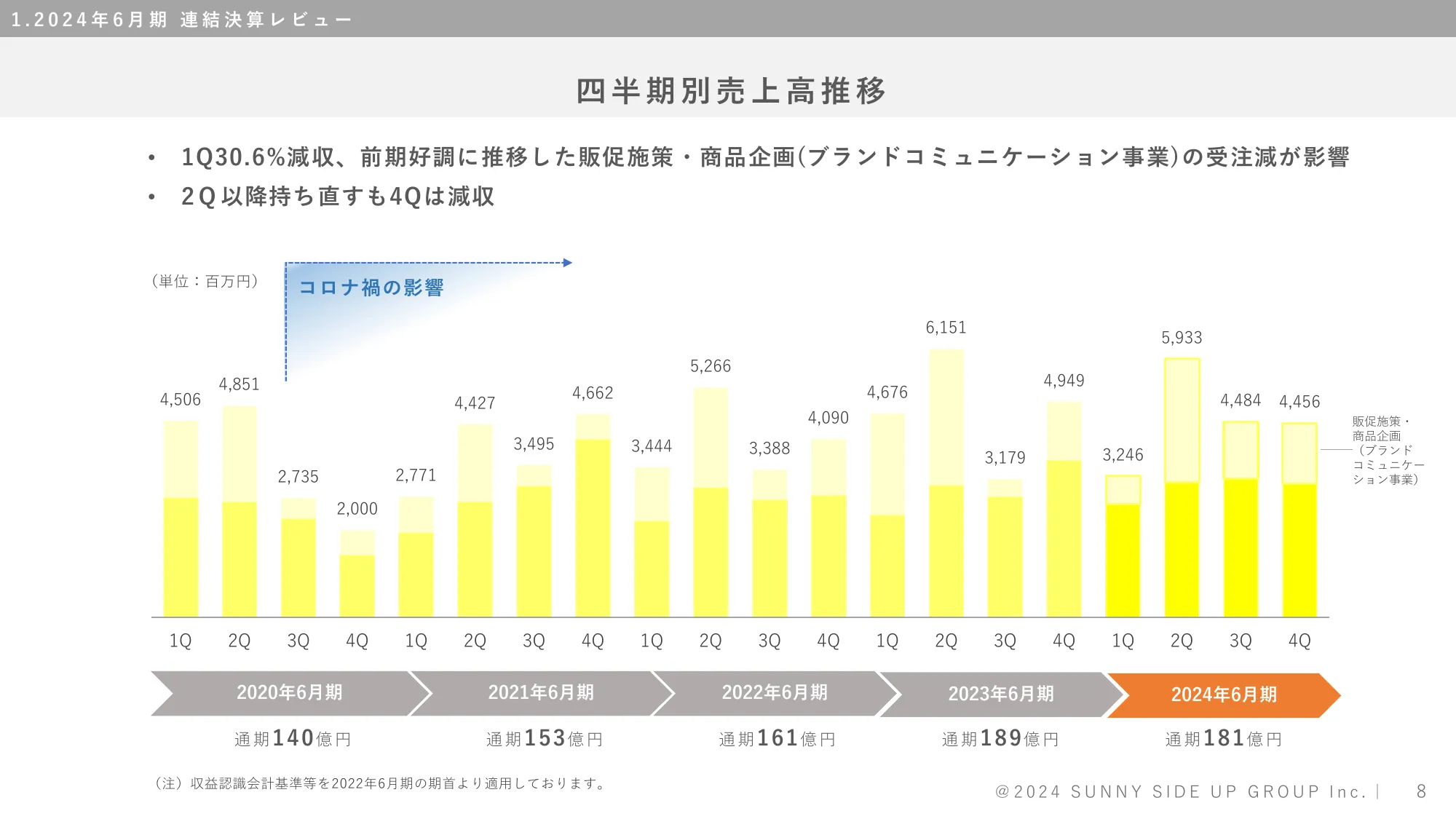Click the bar value 3,388
The height and width of the screenshot is (819, 1456).
tap(770, 448)
